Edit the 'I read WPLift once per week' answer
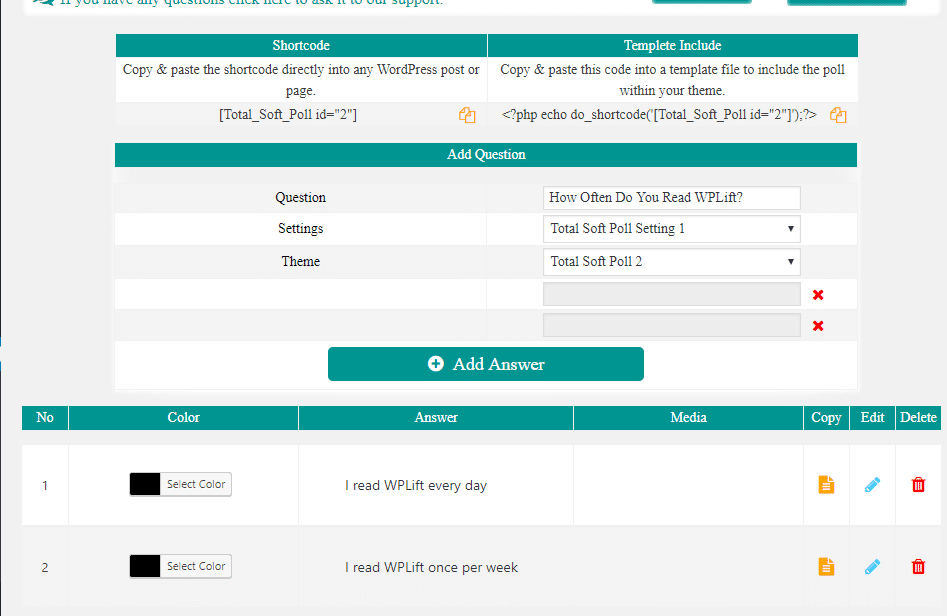The width and height of the screenshot is (947, 616). pos(872,566)
